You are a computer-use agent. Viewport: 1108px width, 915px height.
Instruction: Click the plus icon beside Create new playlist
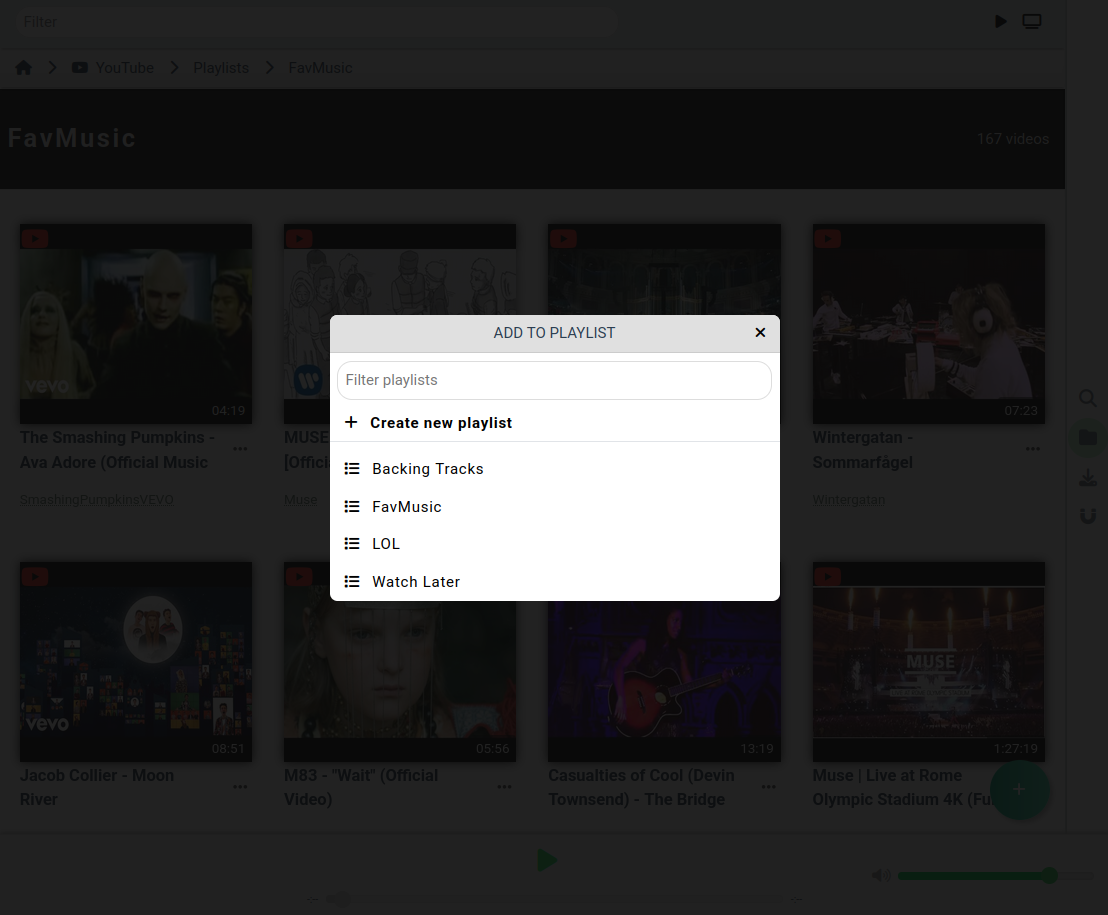[351, 423]
